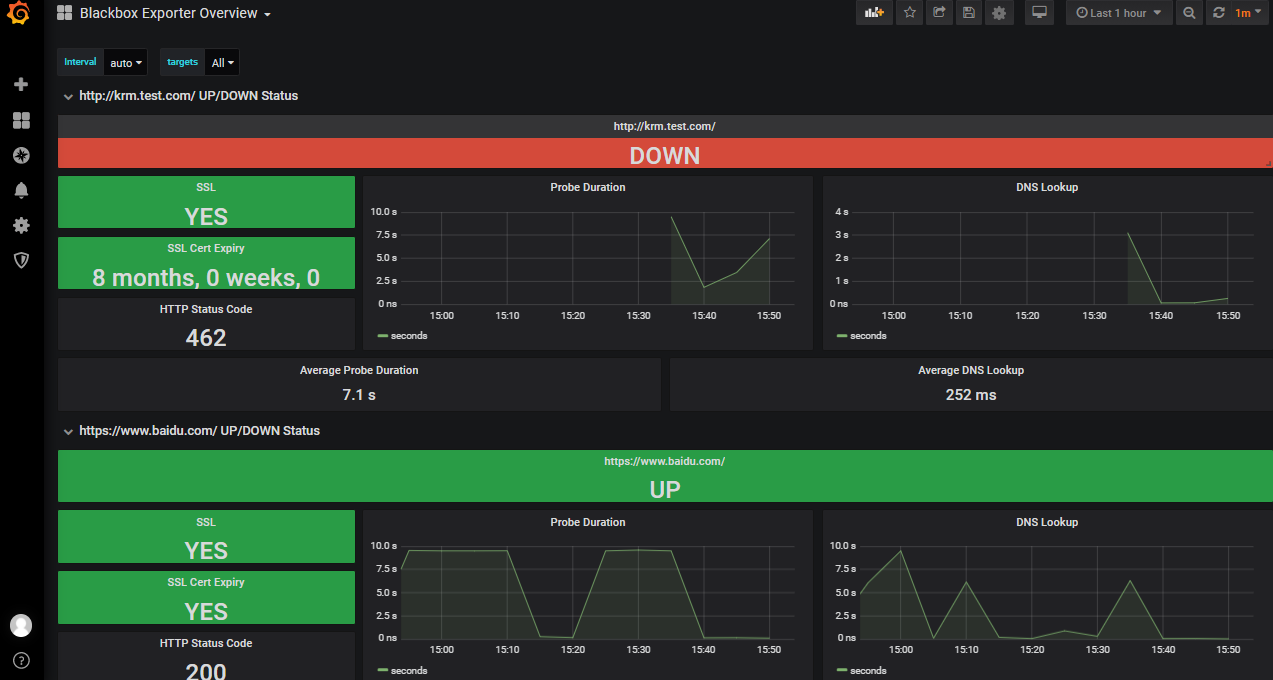
Task: Open the krm HTTP Status Code panel title
Action: [x=206, y=309]
